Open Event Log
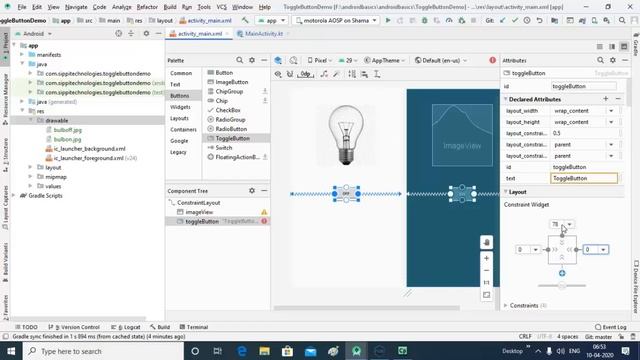This screenshot has width=640, height=360. 611,327
